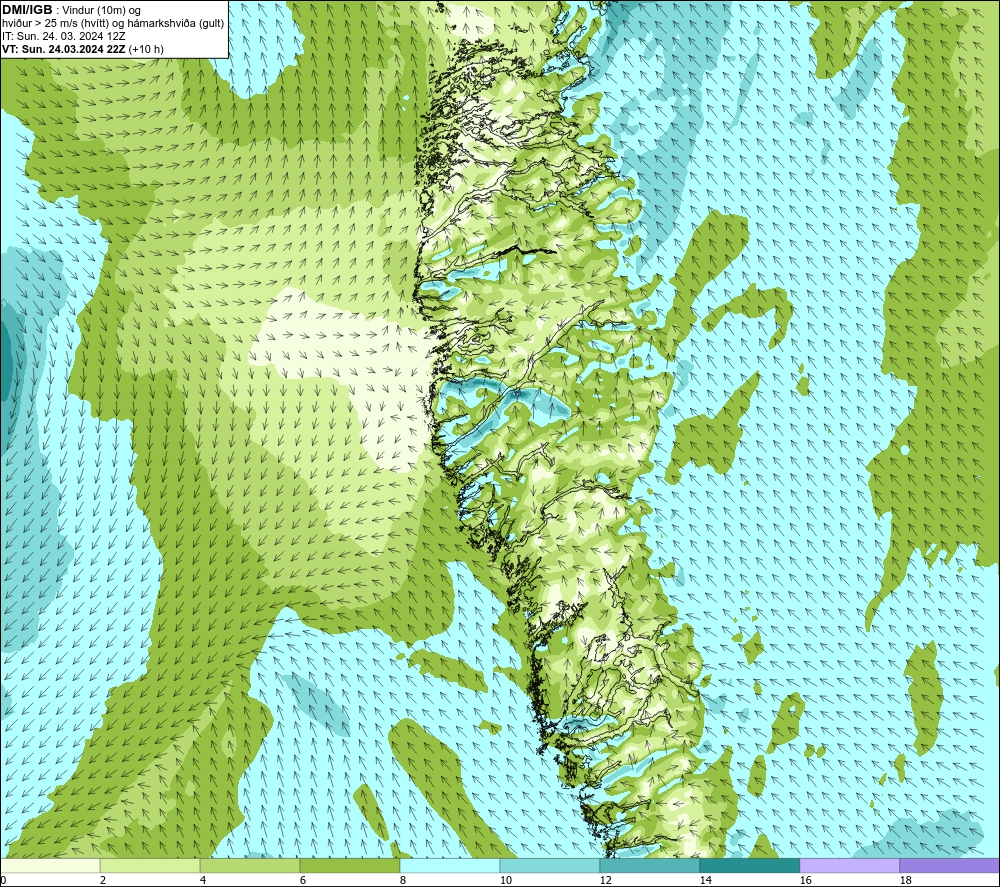The width and height of the screenshot is (1000, 887).
Task: Click the "IT: Sun. 24. 03. 2024 12Z" line
Action: click(63, 36)
